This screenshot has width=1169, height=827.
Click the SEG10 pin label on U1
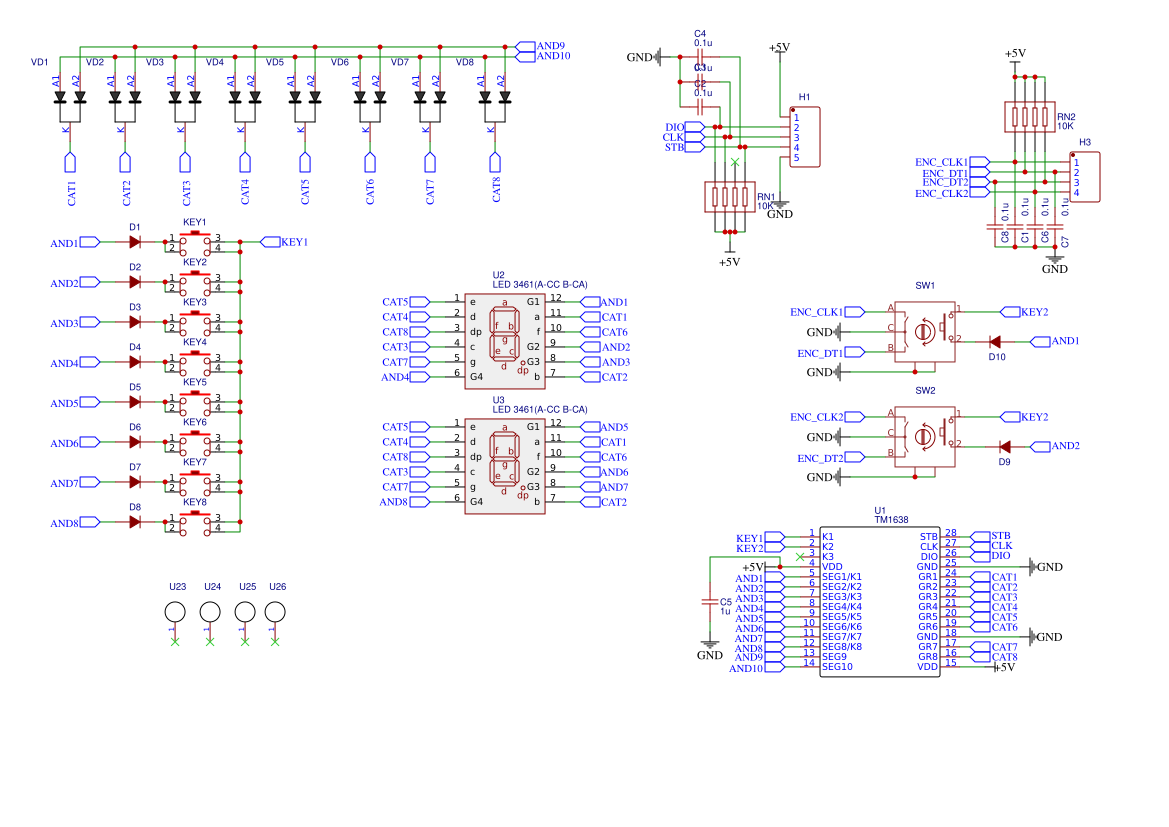(837, 667)
